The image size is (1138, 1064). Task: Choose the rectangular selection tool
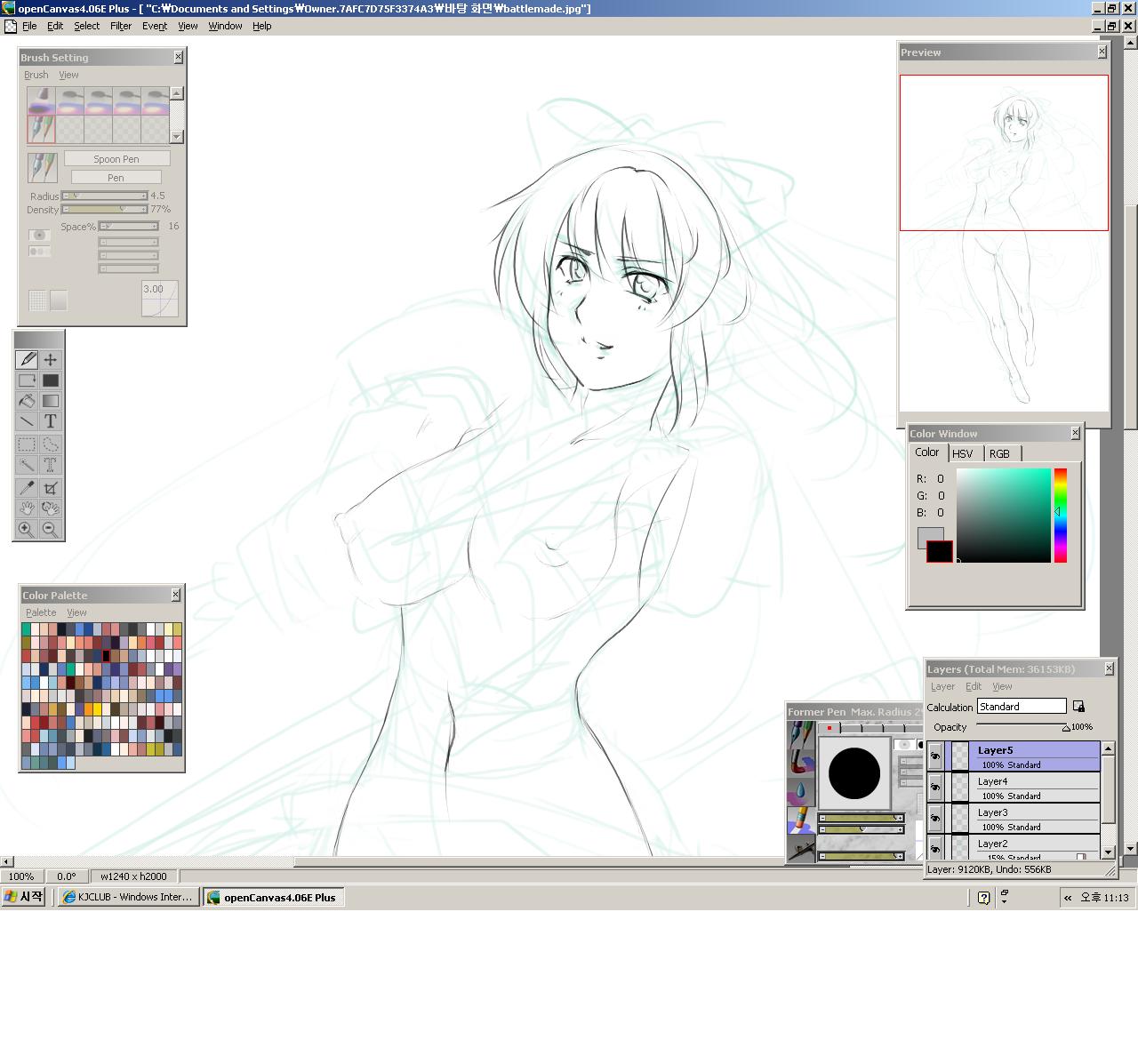tap(27, 444)
